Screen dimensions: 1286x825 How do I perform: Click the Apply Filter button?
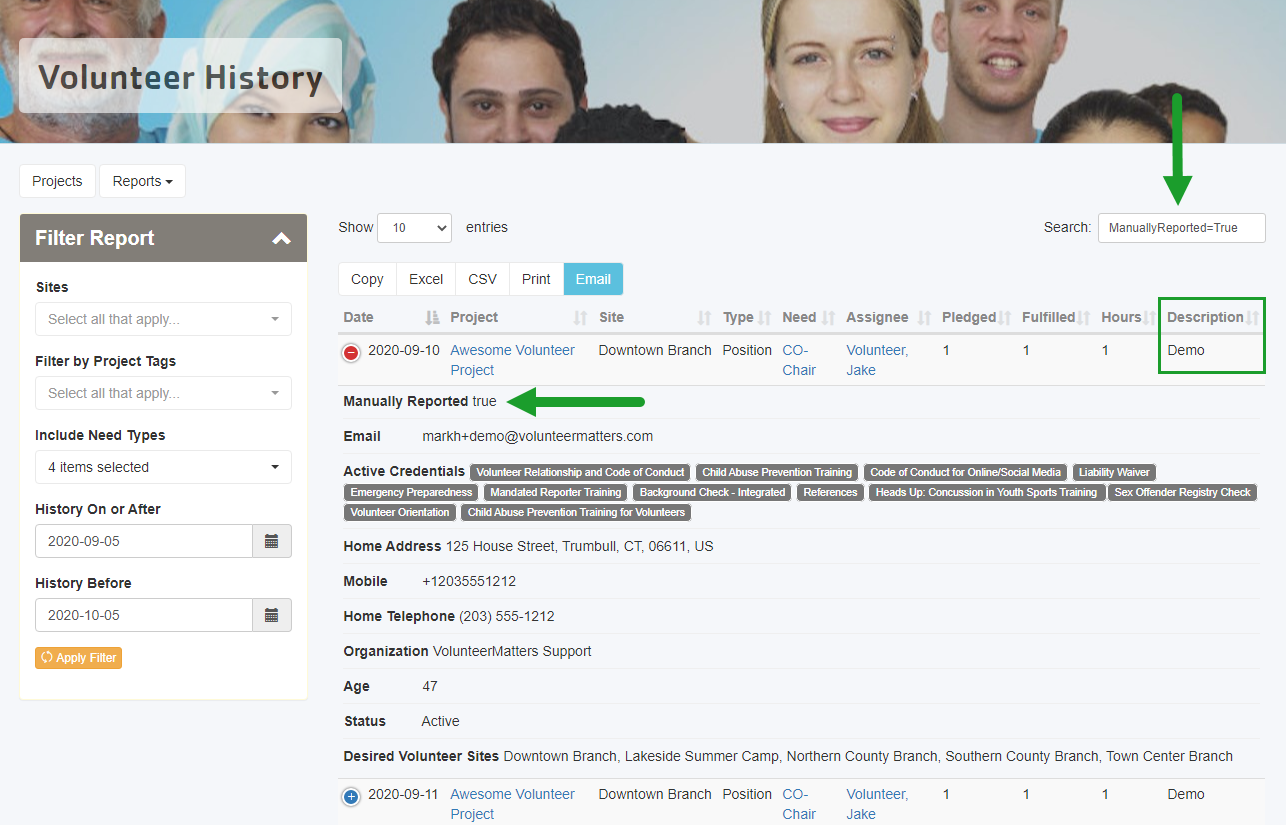(x=78, y=658)
